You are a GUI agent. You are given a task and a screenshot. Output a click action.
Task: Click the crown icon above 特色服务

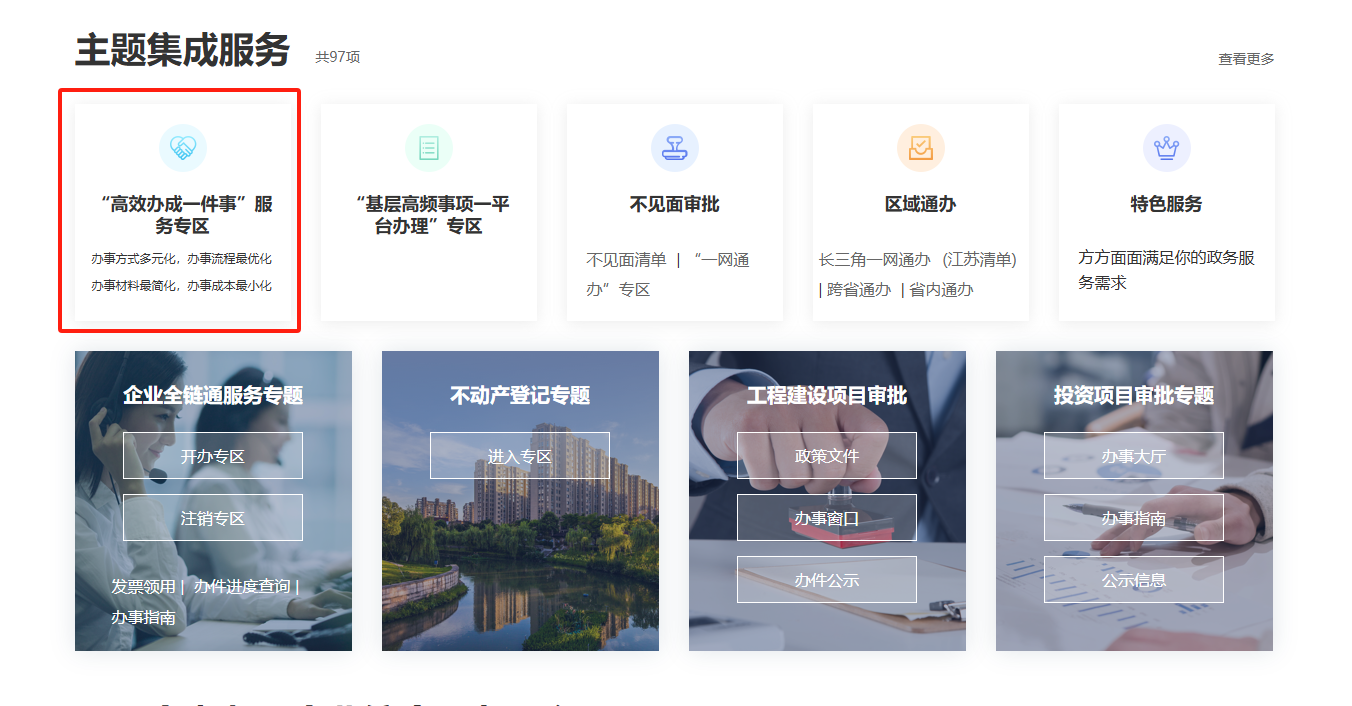pyautogui.click(x=1167, y=148)
